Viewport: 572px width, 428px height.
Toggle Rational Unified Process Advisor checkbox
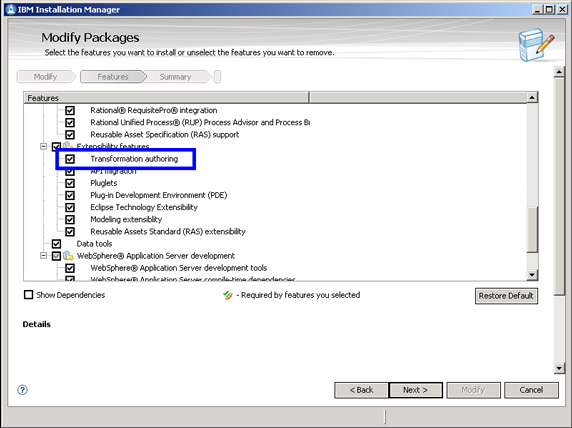pos(70,122)
